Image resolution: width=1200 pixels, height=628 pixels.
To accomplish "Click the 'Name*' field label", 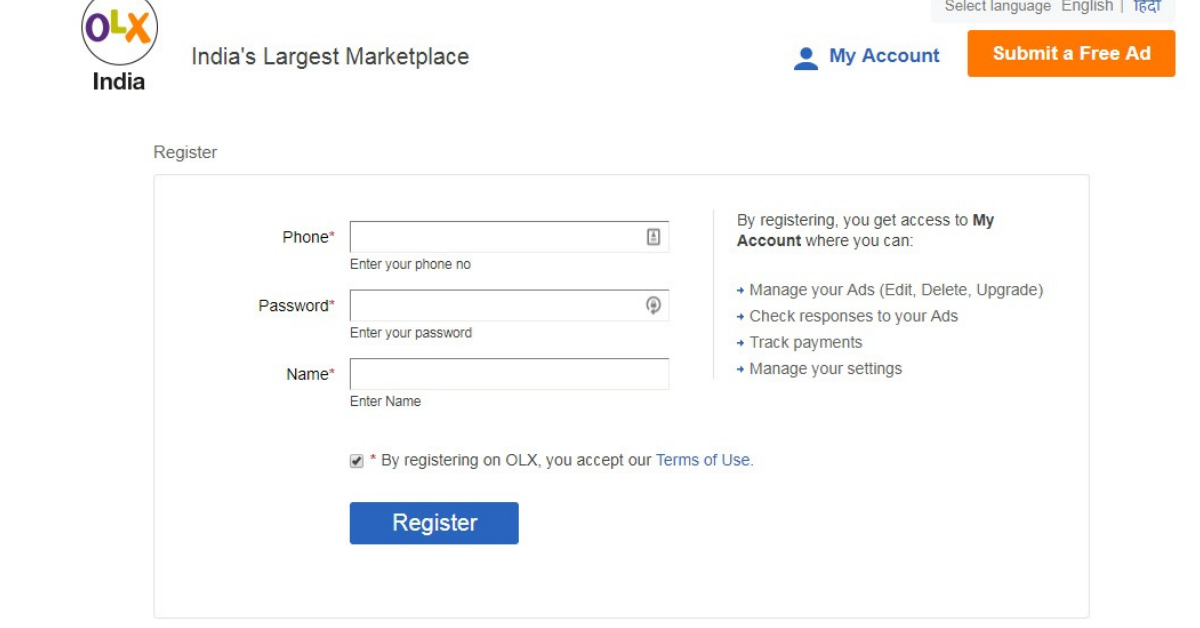I will coord(310,374).
